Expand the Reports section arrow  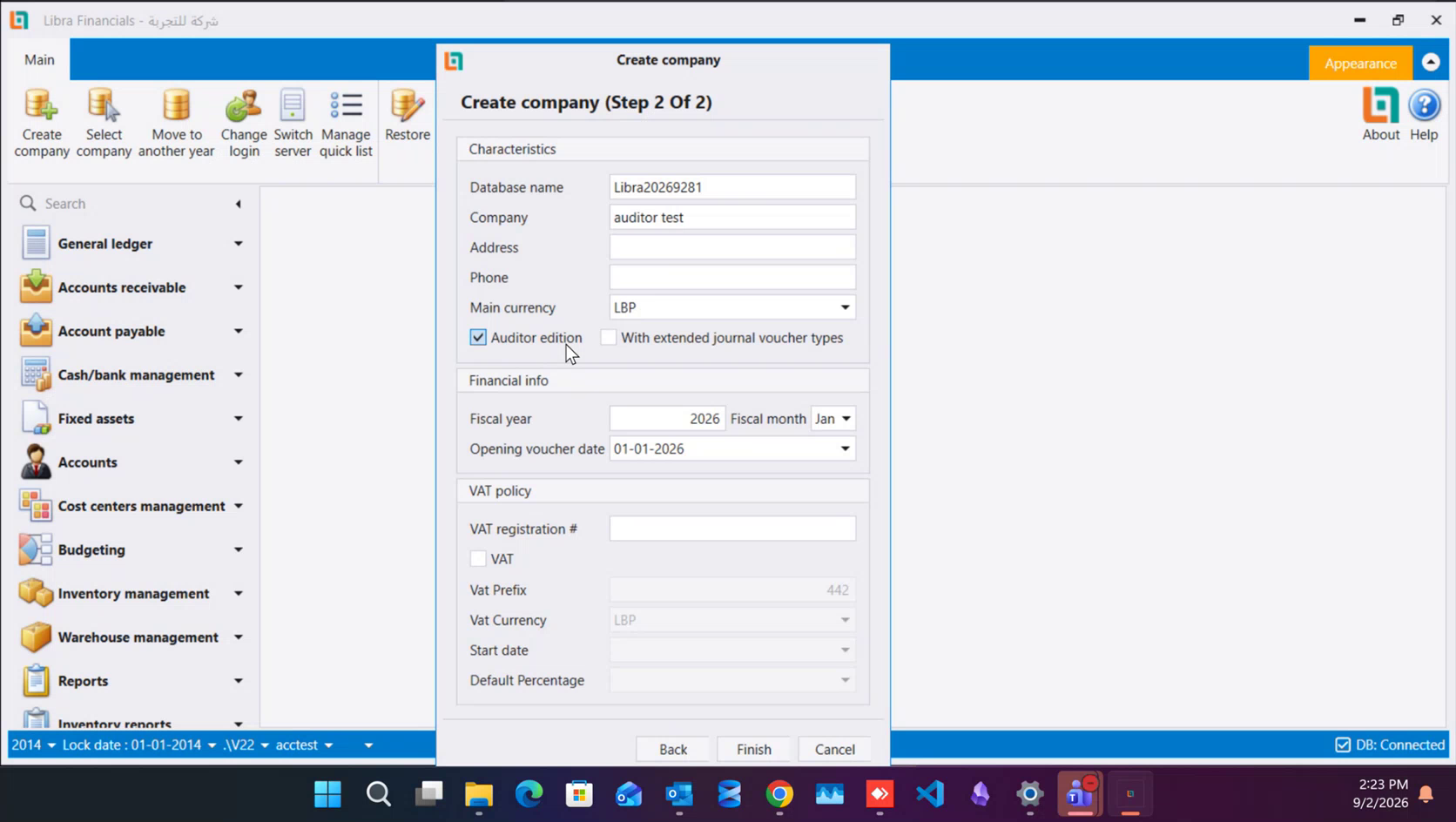(238, 680)
